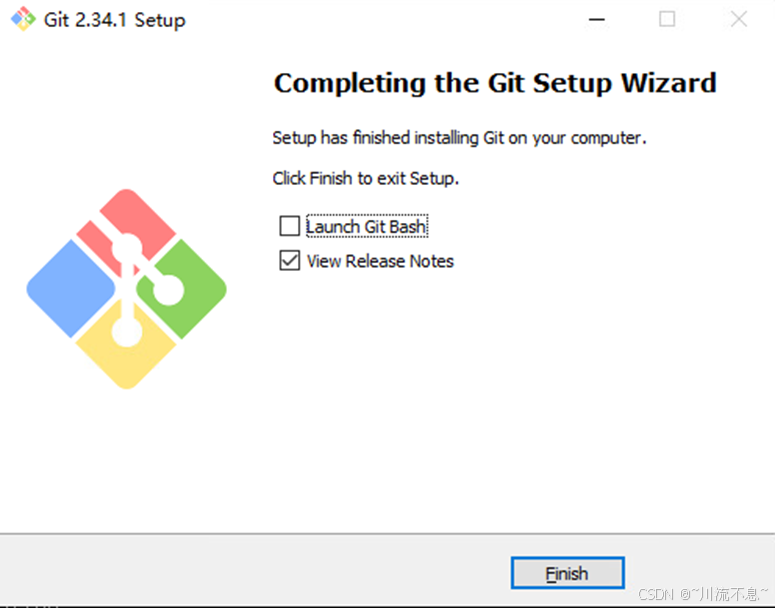This screenshot has height=608, width=775.
Task: Click the Git icon in the title bar
Action: 23,19
